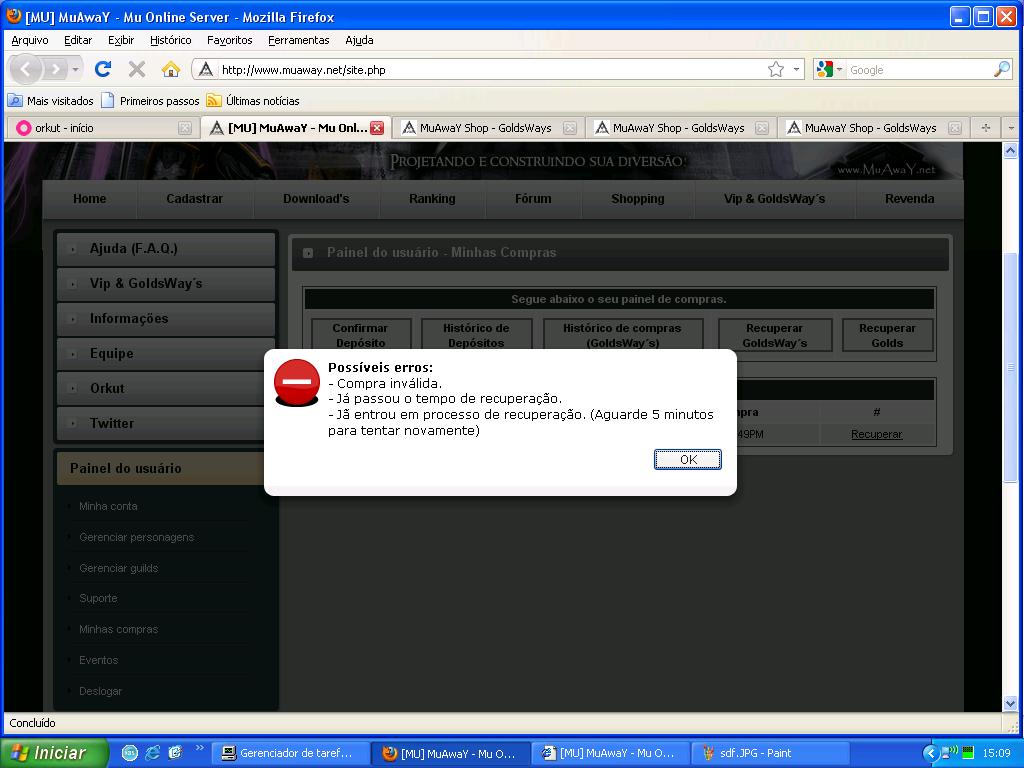This screenshot has height=768, width=1024.
Task: Open Gerenciar personagens link
Action: tap(136, 537)
